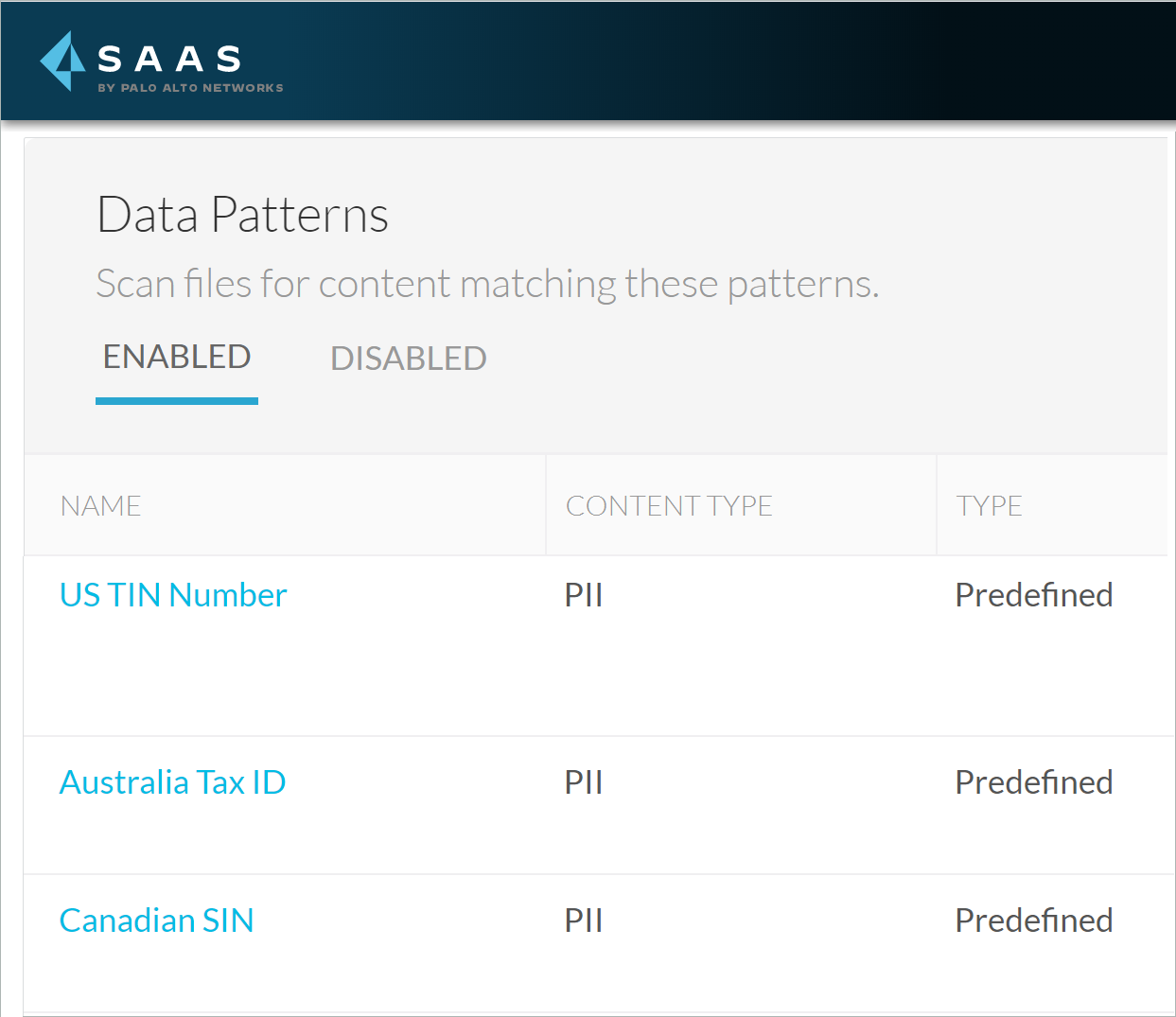Open the US TIN Number pattern
Image resolution: width=1176 pixels, height=1017 pixels.
(x=173, y=595)
